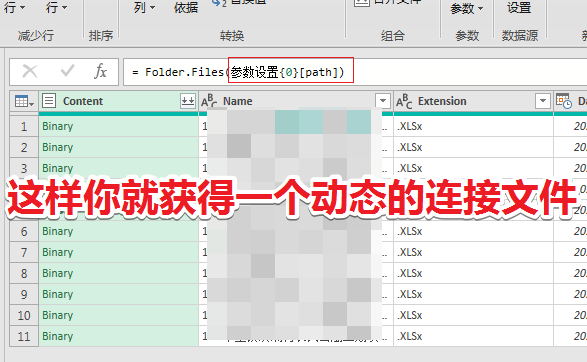The width and height of the screenshot is (587, 362).
Task: Click Binary in row 9
Action: [57, 294]
